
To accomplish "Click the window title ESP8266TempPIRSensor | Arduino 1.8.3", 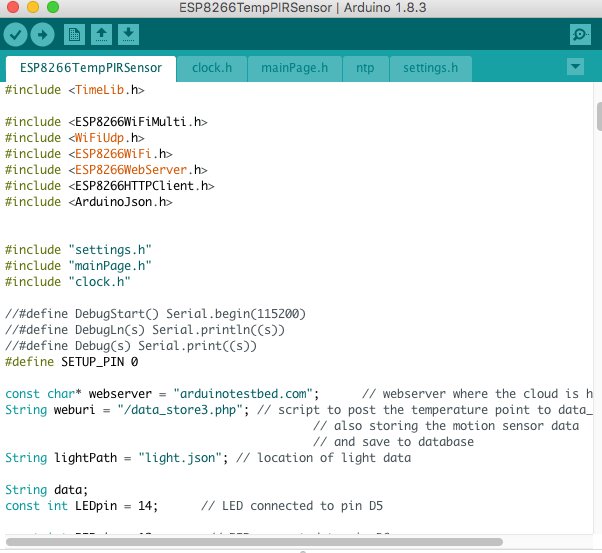I will pyautogui.click(x=303, y=8).
